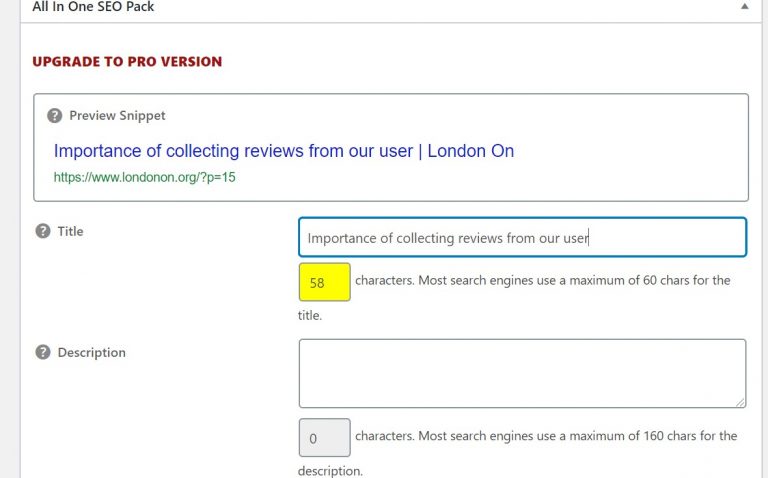Screen dimensions: 768x478
Task: Click the blue snippet title link
Action: click(x=284, y=151)
